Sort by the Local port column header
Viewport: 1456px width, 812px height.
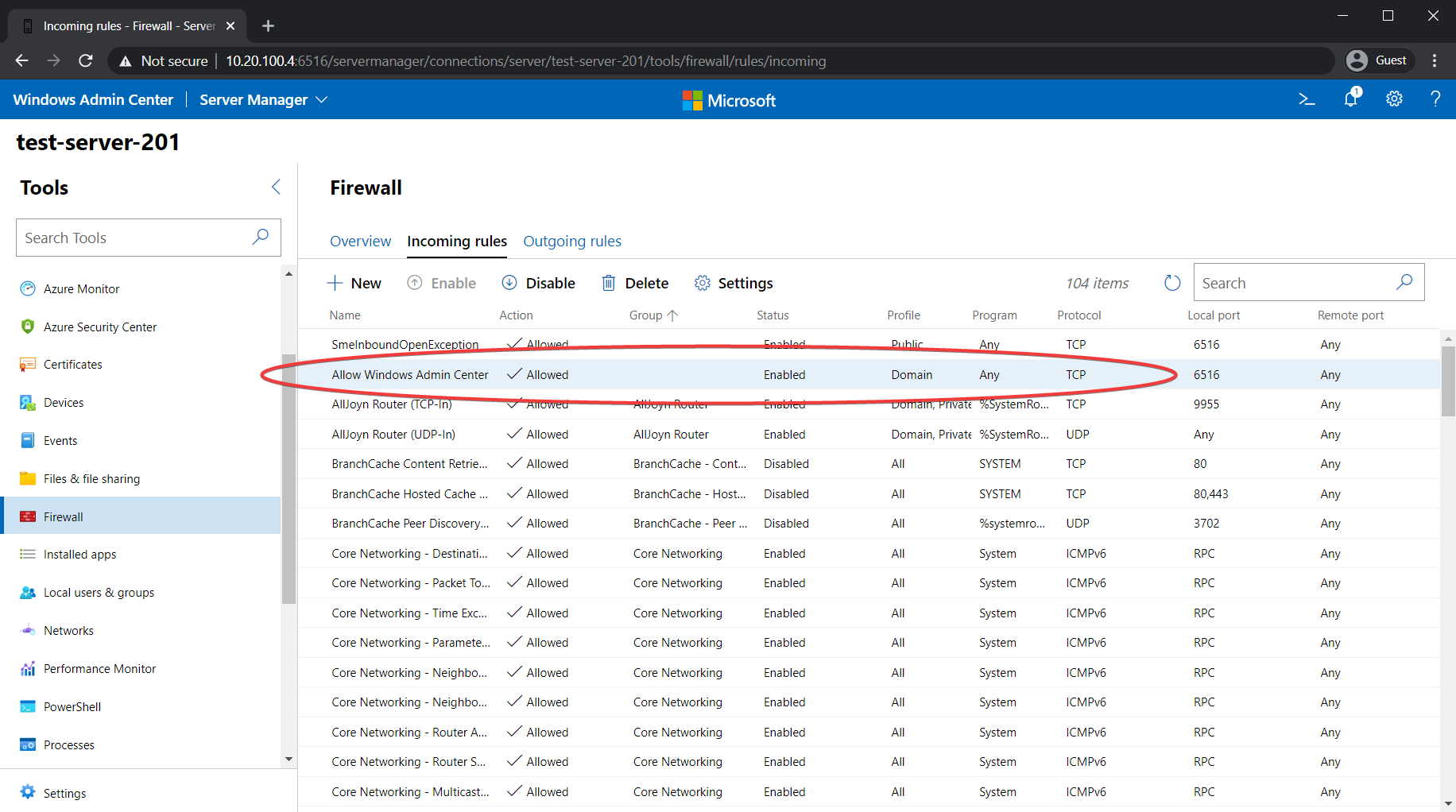pyautogui.click(x=1214, y=315)
